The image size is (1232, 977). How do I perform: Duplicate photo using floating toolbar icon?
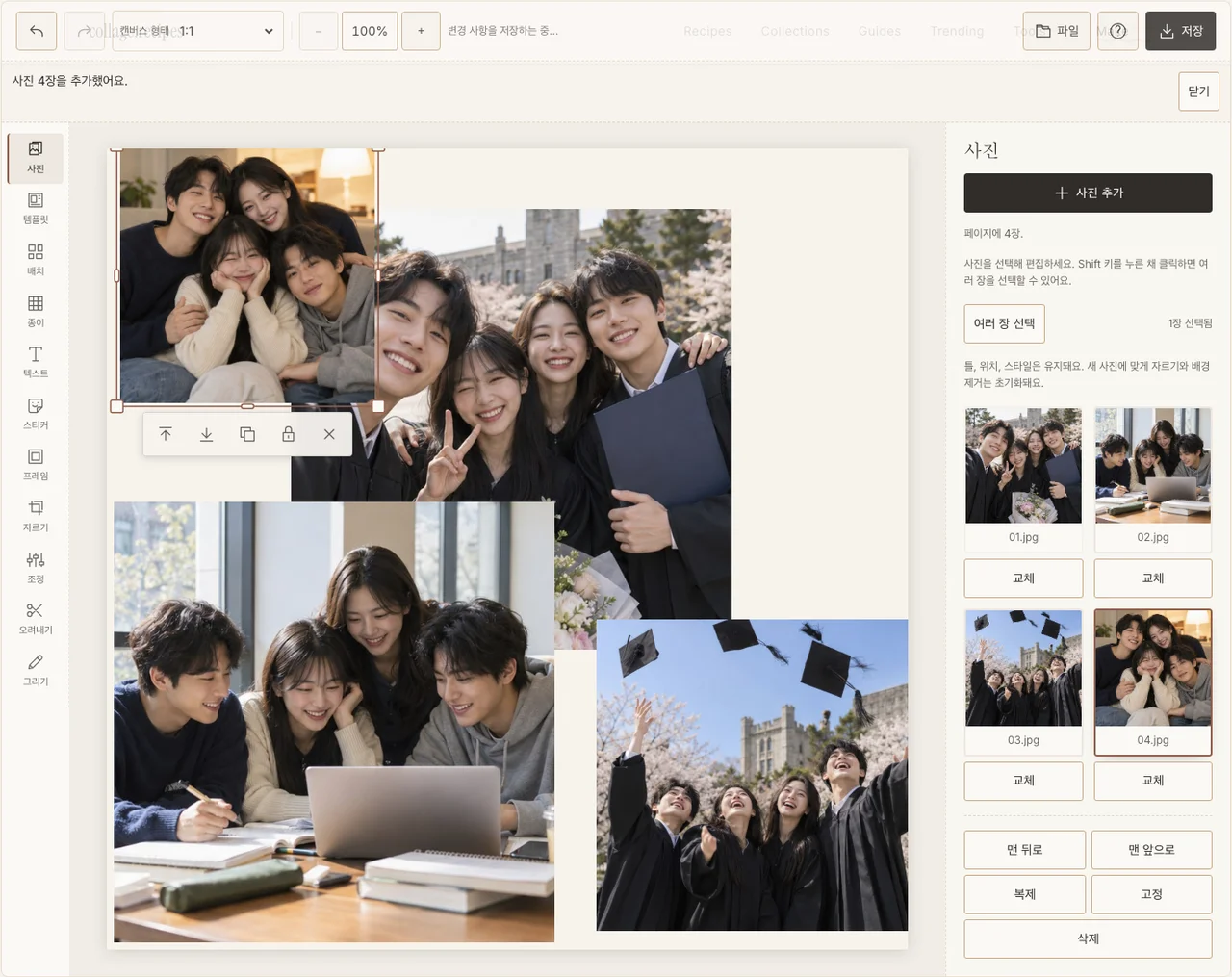[247, 434]
